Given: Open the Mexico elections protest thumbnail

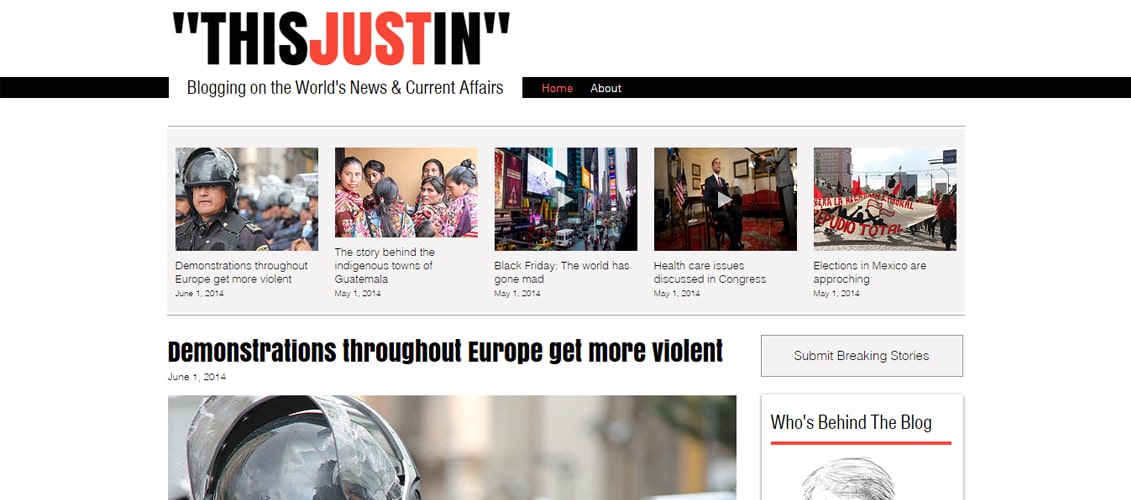Looking at the screenshot, I should coord(885,199).
